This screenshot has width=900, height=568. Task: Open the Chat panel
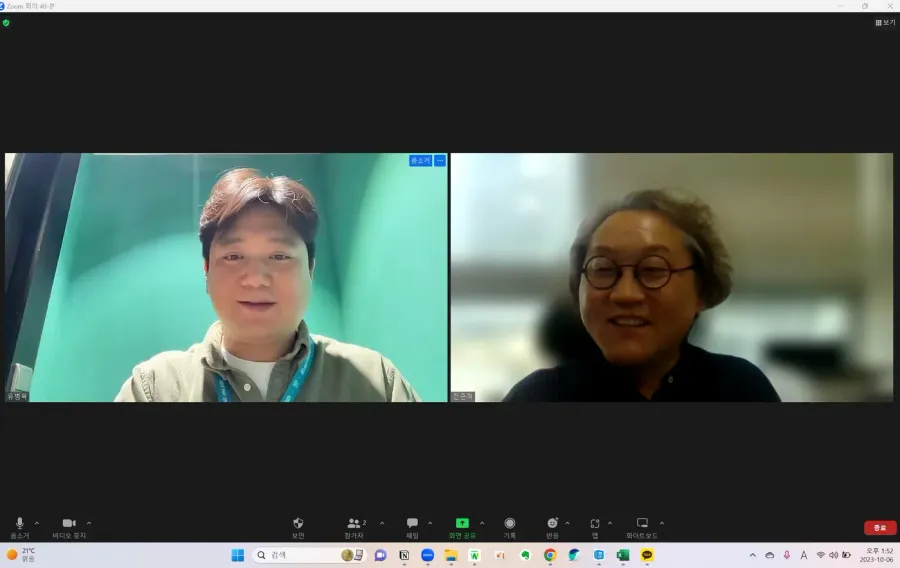[412, 528]
